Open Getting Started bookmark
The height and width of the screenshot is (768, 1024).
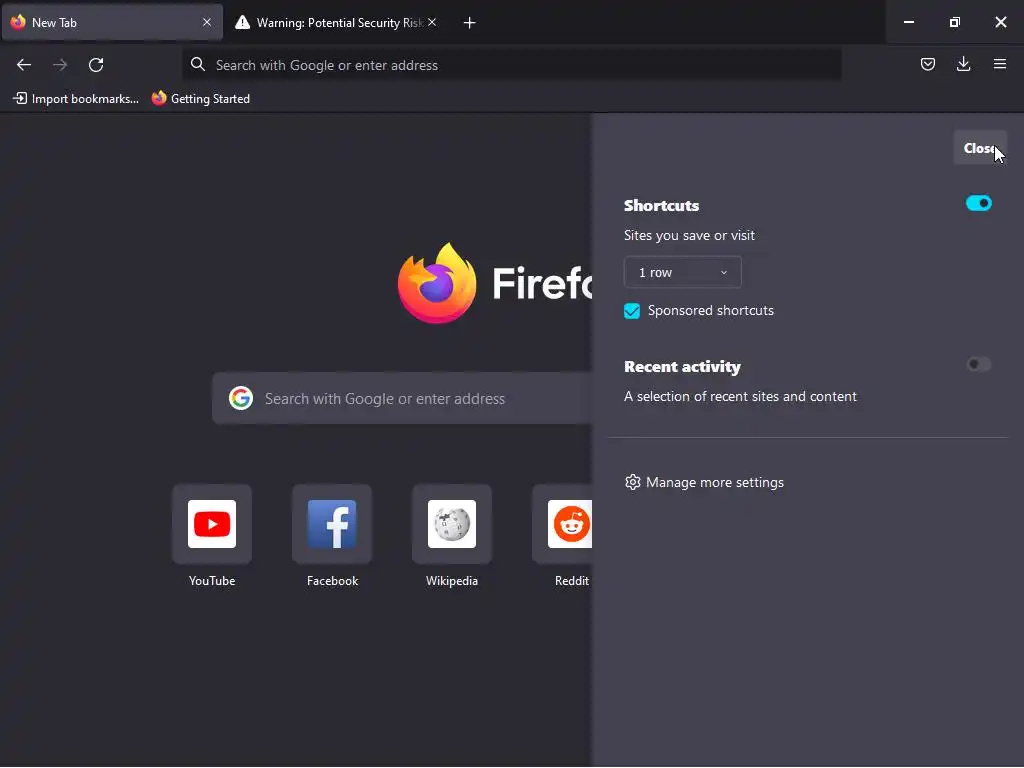(201, 99)
